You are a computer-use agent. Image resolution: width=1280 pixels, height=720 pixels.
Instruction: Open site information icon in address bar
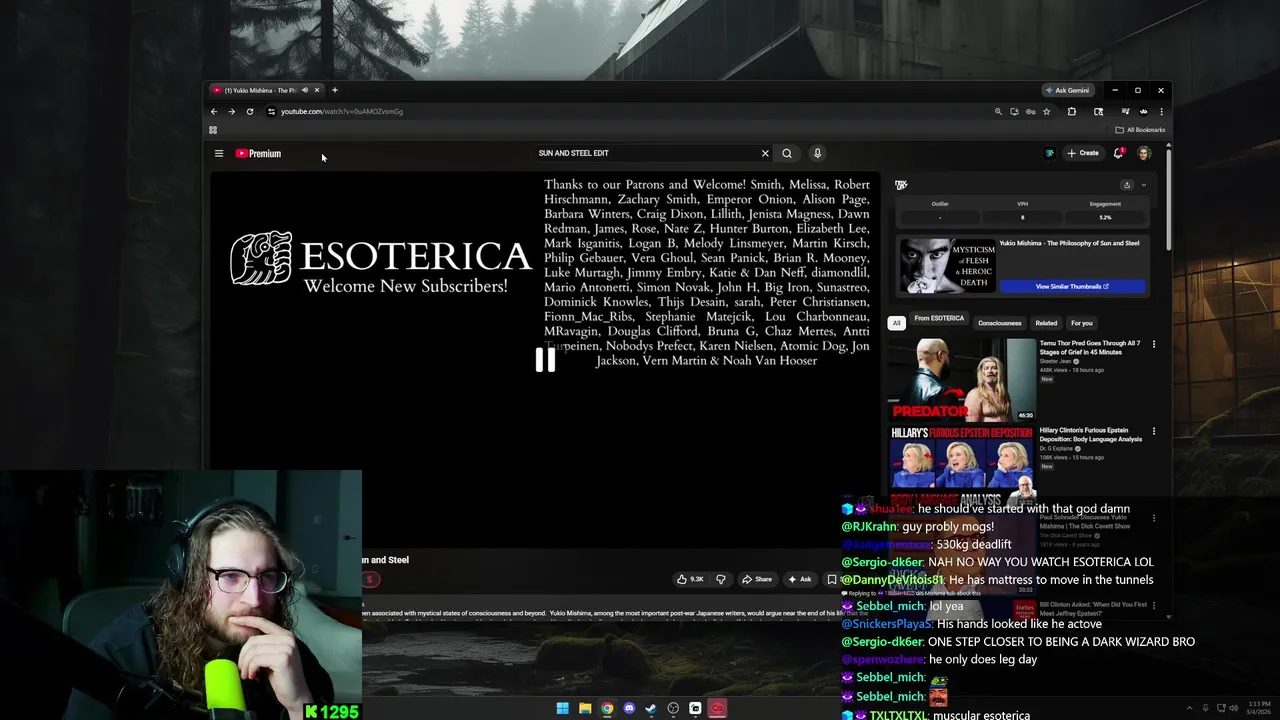click(271, 111)
